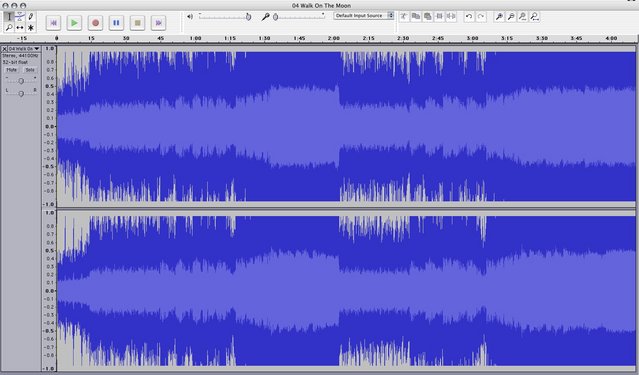The width and height of the screenshot is (639, 375).
Task: Click the 1:00 mark on the timeline ruler
Action: [x=196, y=38]
